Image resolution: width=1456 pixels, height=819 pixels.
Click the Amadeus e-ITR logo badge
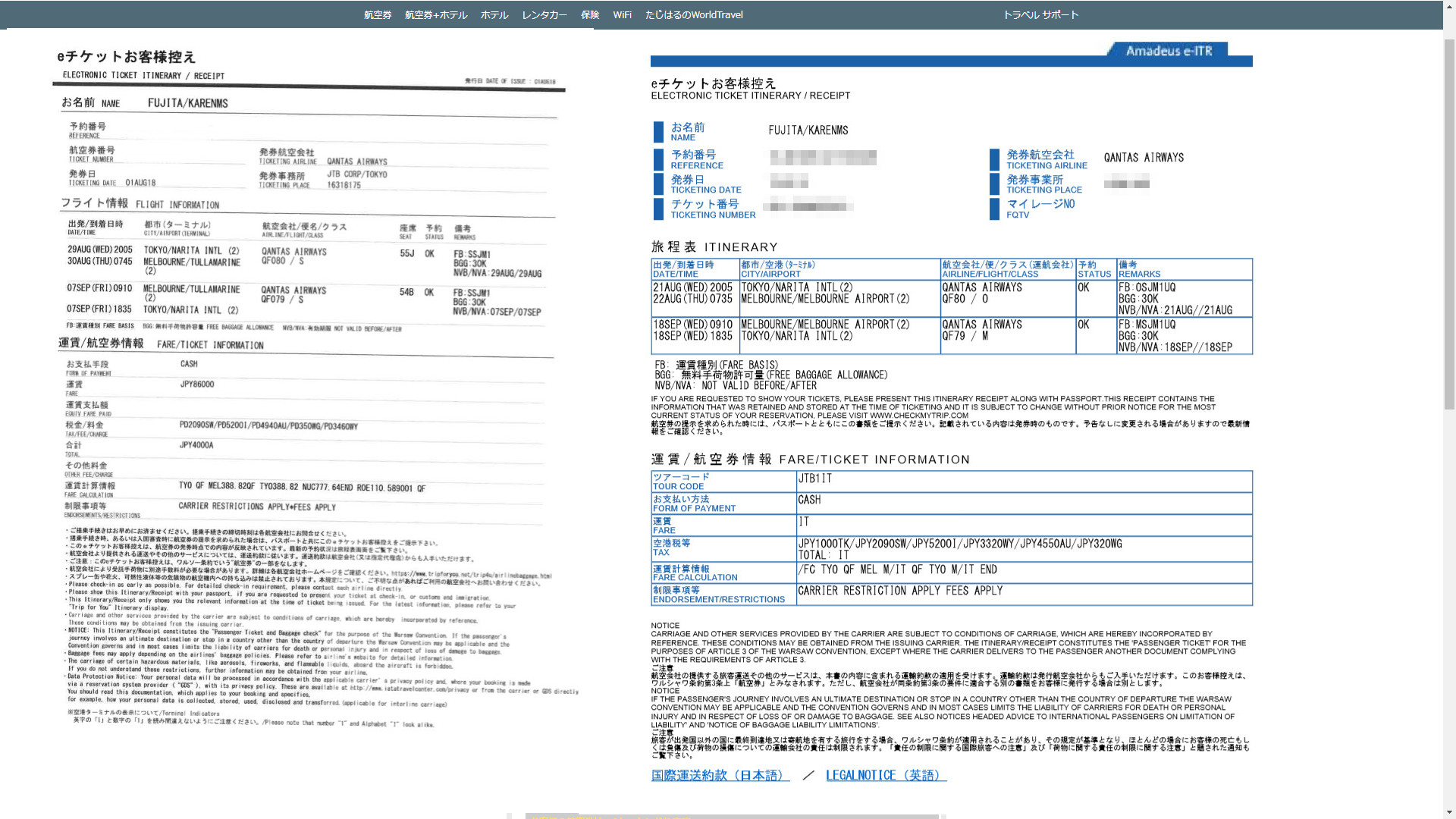[x=1169, y=51]
